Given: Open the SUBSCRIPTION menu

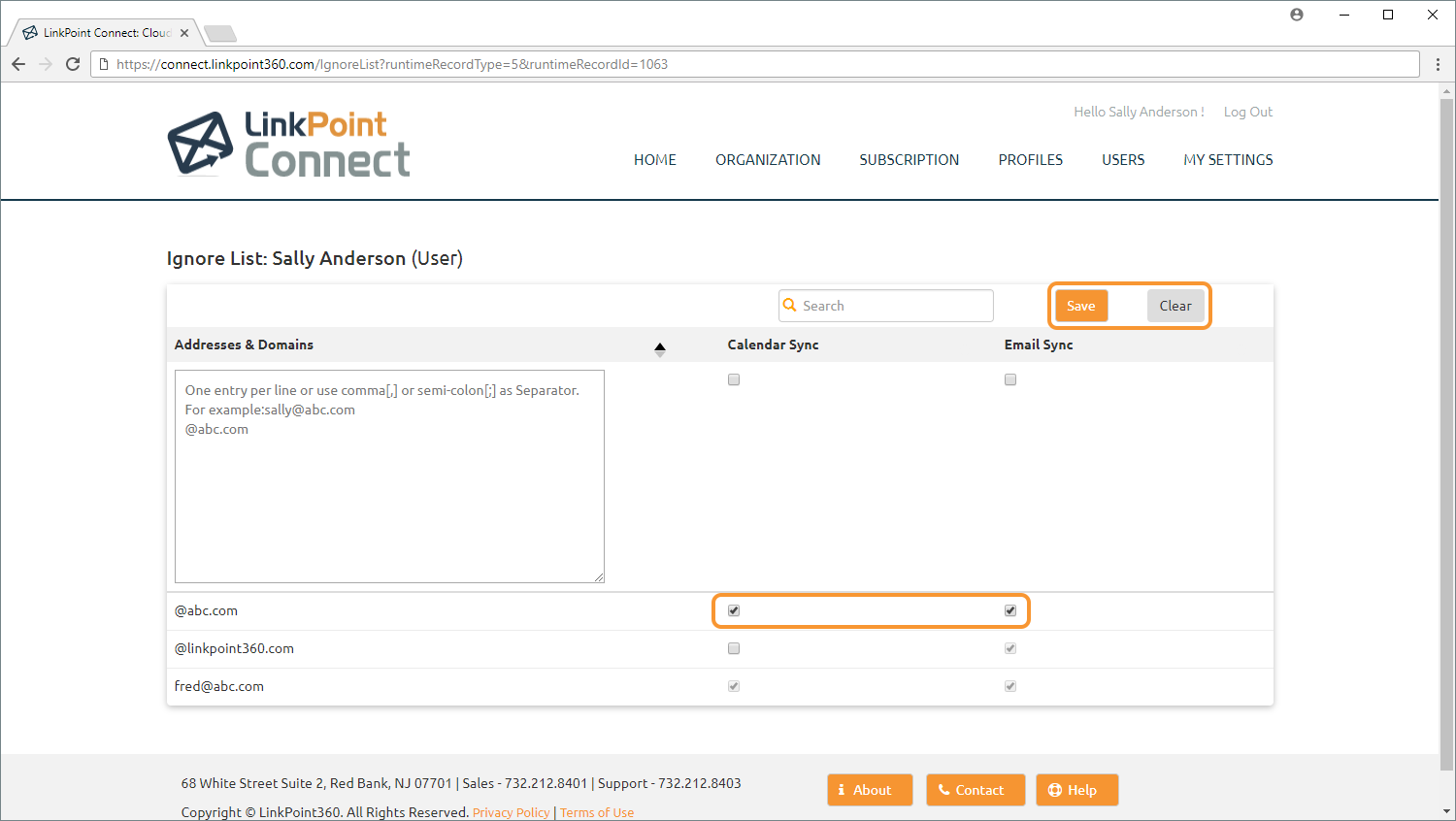Looking at the screenshot, I should (910, 160).
